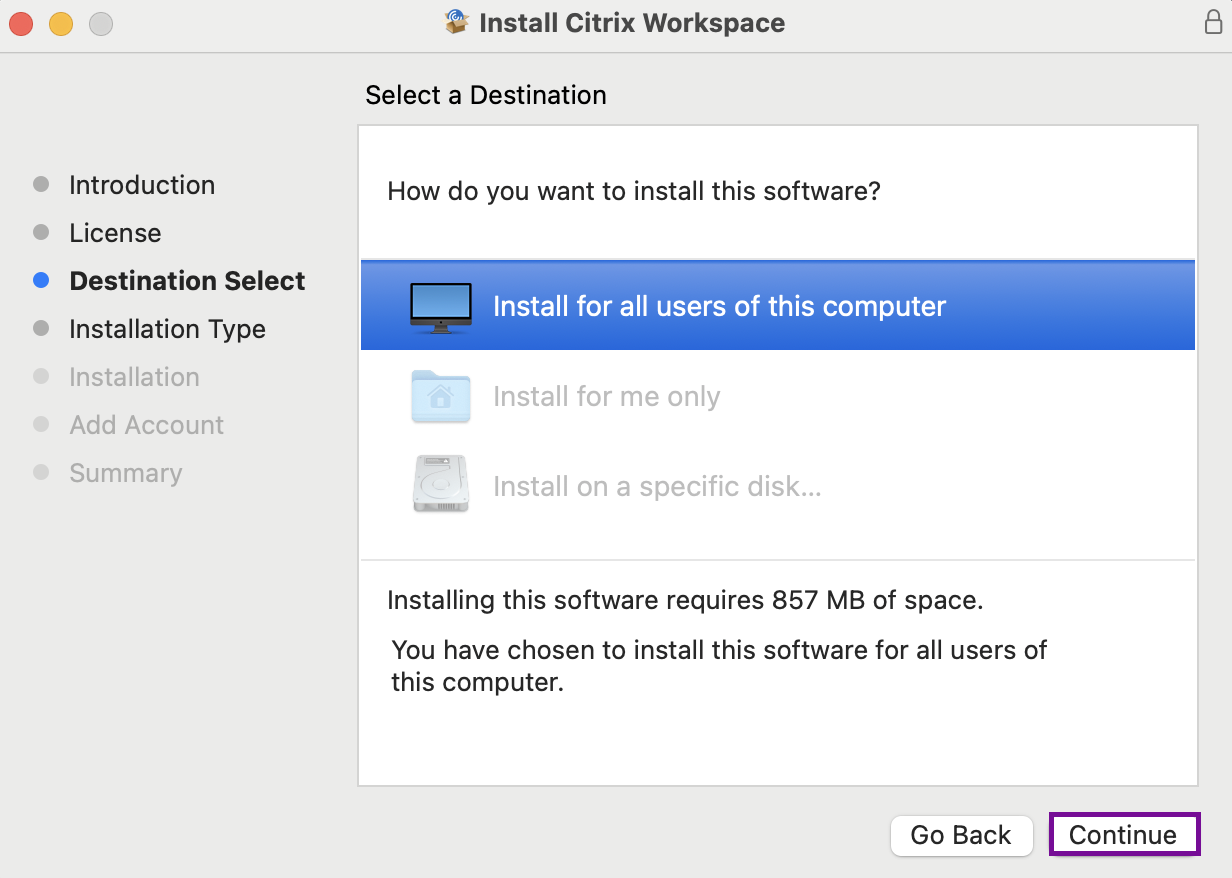Select the Destination Select step in the sidebar
This screenshot has width=1232, height=878.
187,281
